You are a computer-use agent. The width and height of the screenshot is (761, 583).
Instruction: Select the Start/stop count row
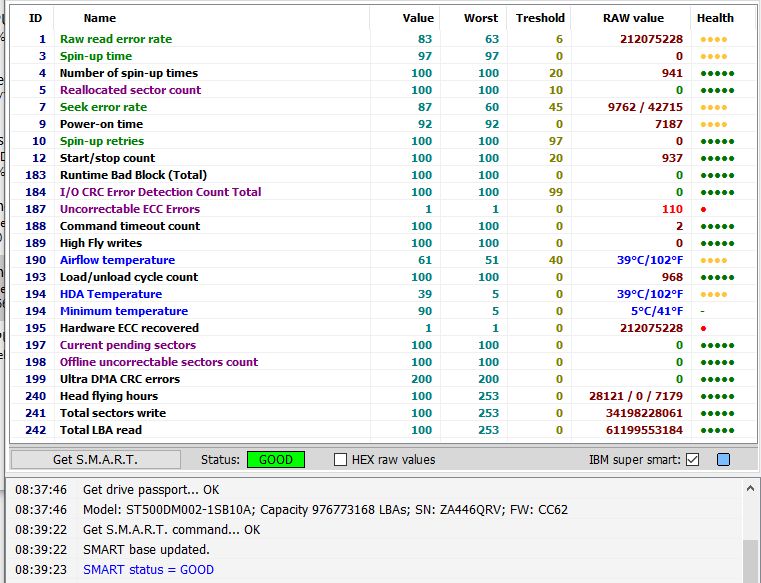pos(383,158)
